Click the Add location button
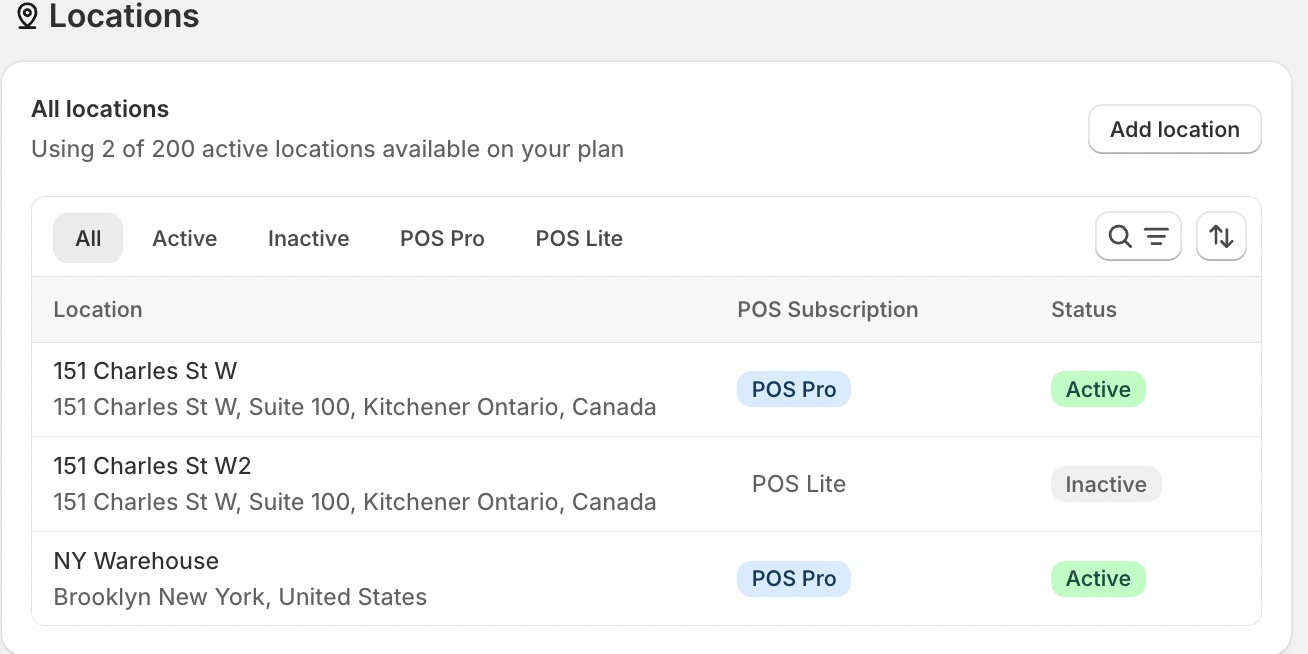 click(x=1174, y=130)
